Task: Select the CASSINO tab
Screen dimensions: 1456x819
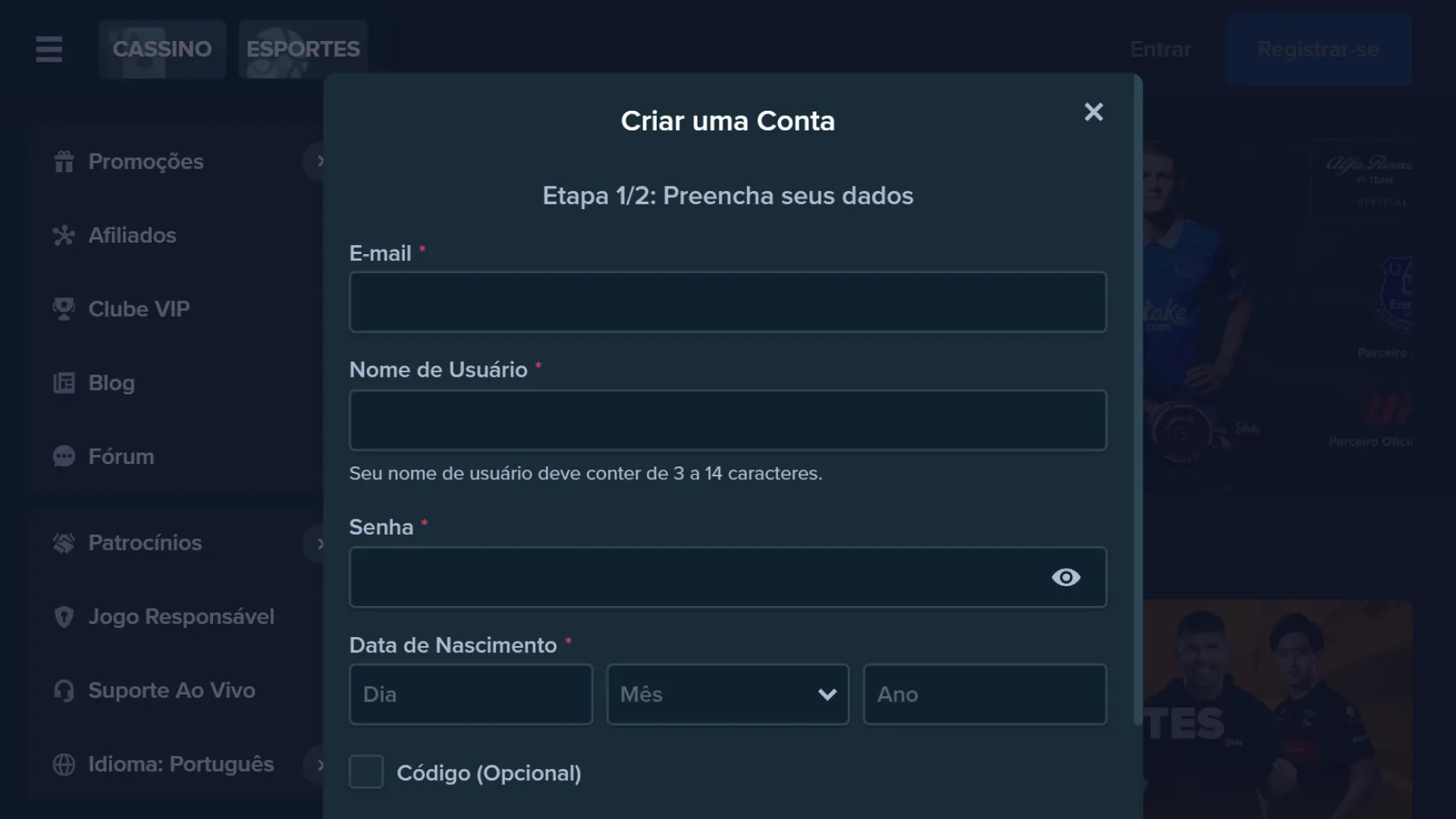Action: pos(162,48)
